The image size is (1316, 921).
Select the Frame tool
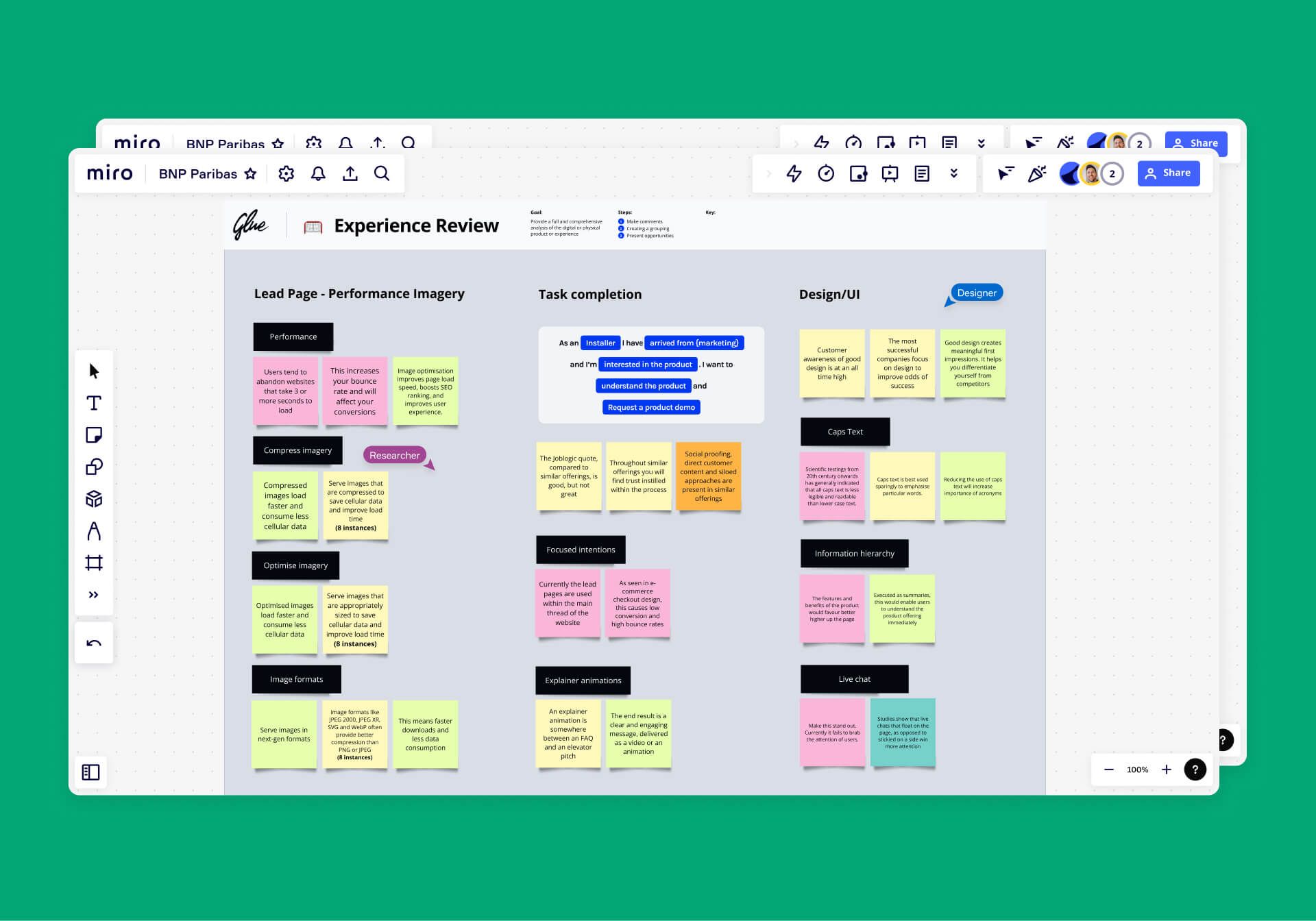[94, 563]
